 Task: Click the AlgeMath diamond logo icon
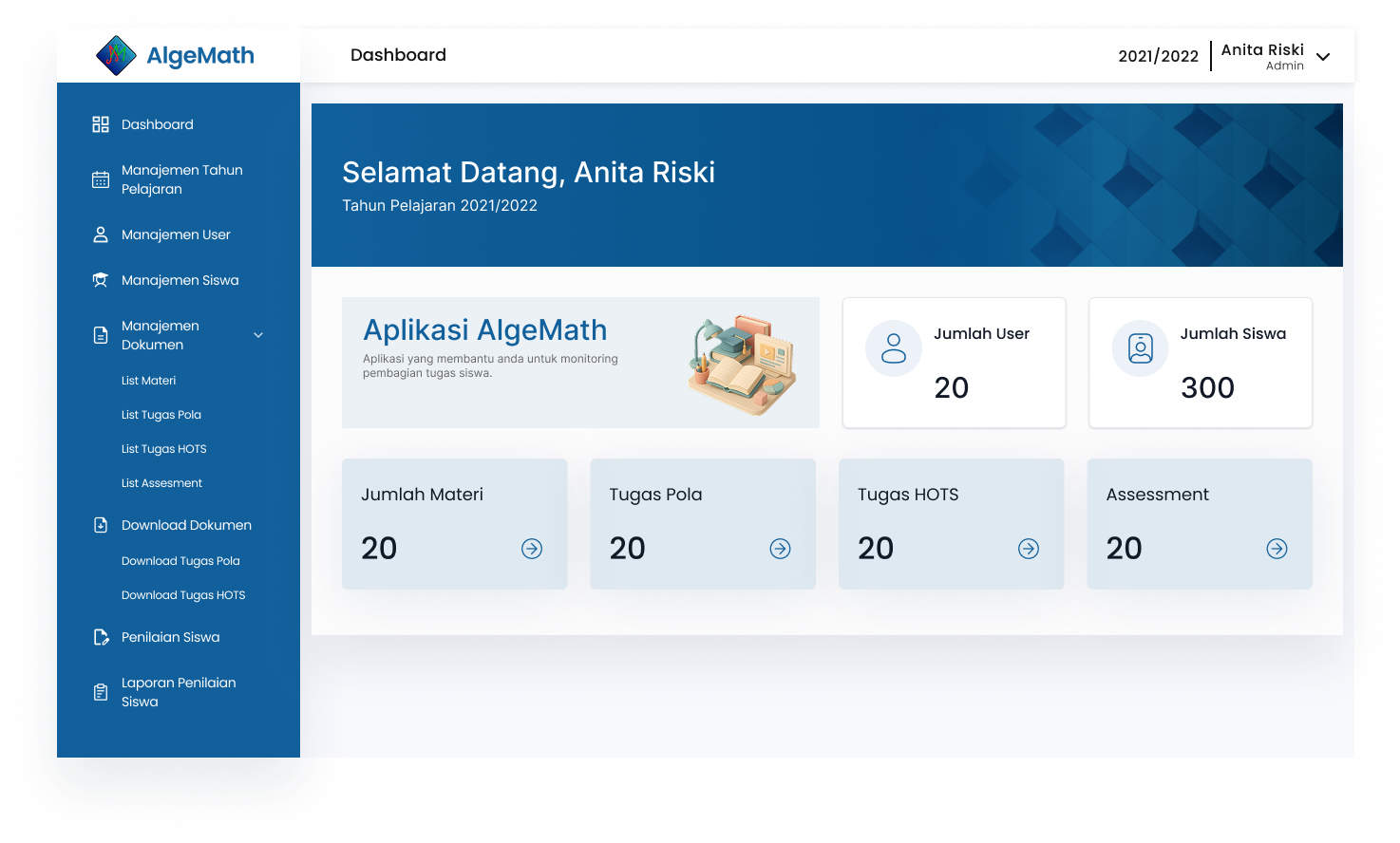tap(117, 55)
